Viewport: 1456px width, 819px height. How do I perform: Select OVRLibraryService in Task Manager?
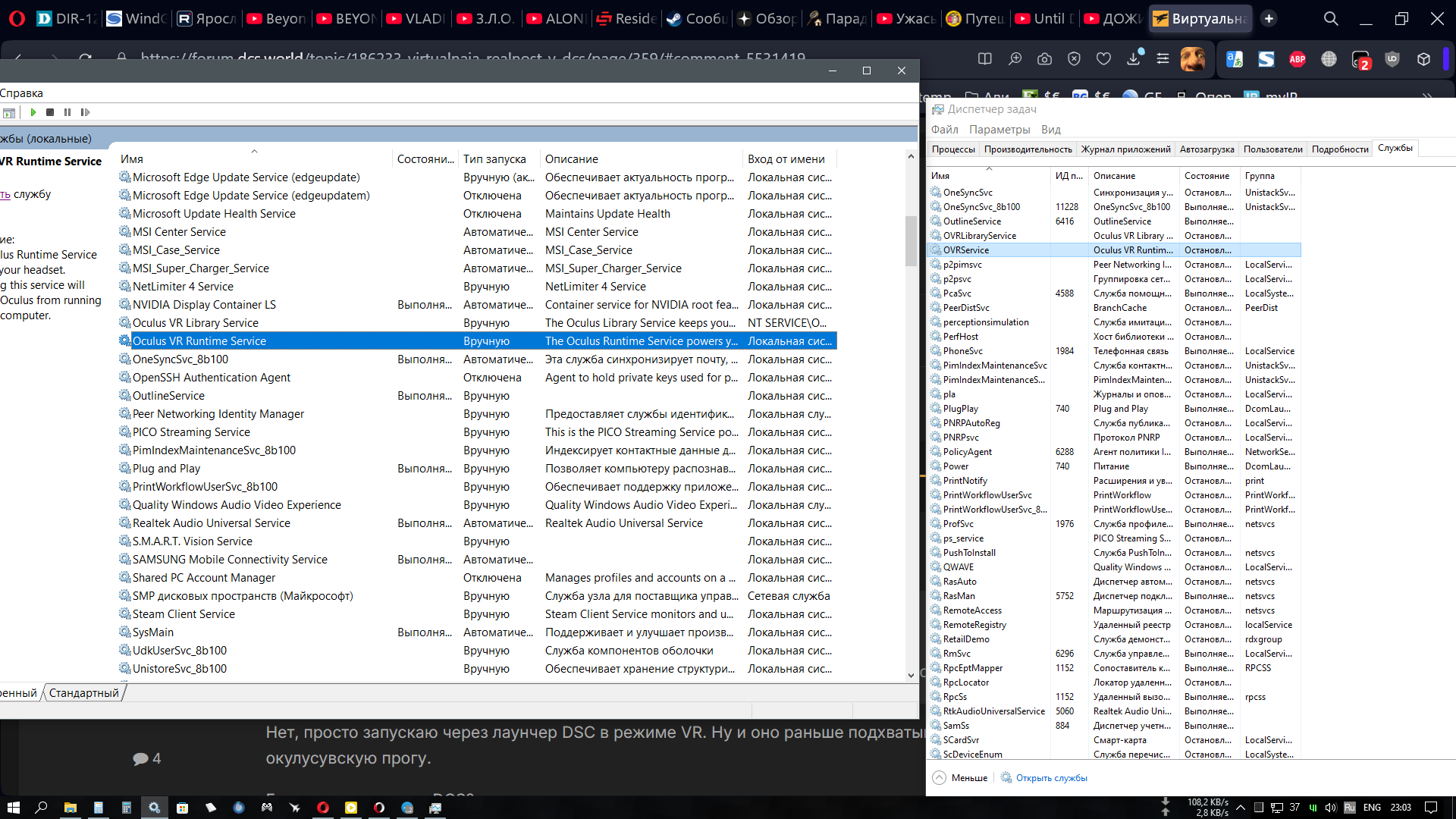[x=1115, y=236]
